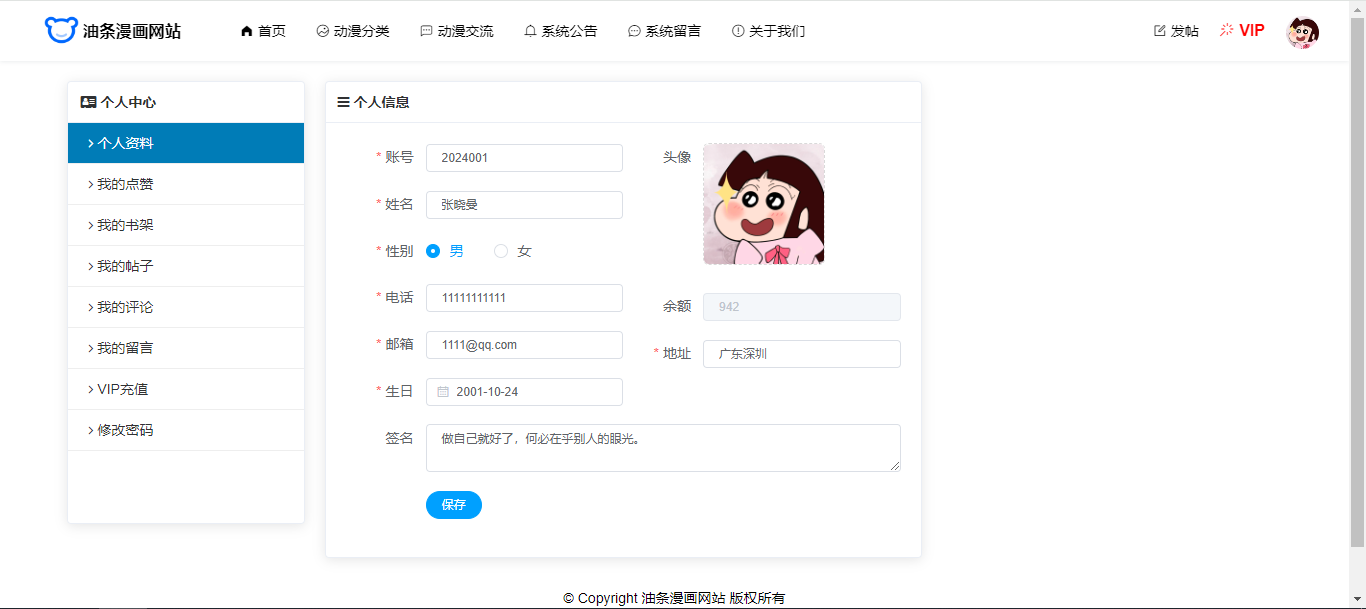Click the 账号 input field

tap(524, 158)
